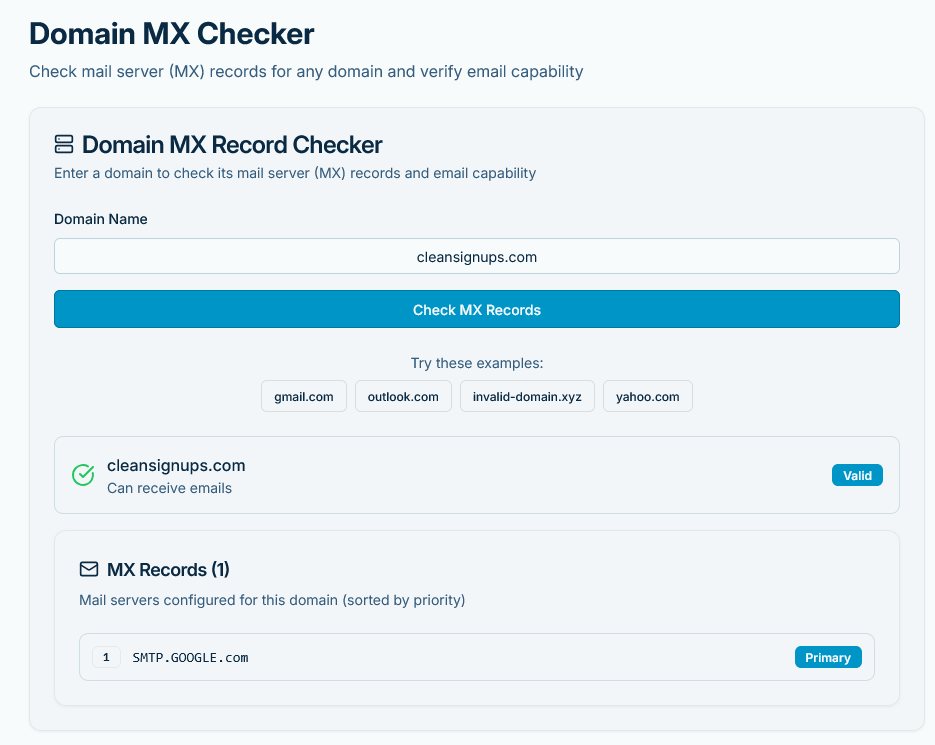Pick the yahoo.com example domain
Viewport: 935px width, 745px height.
tap(647, 396)
